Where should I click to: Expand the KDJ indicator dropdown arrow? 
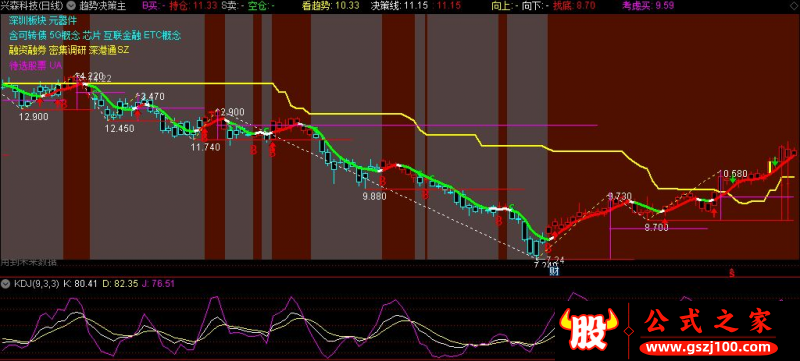[x=6, y=283]
